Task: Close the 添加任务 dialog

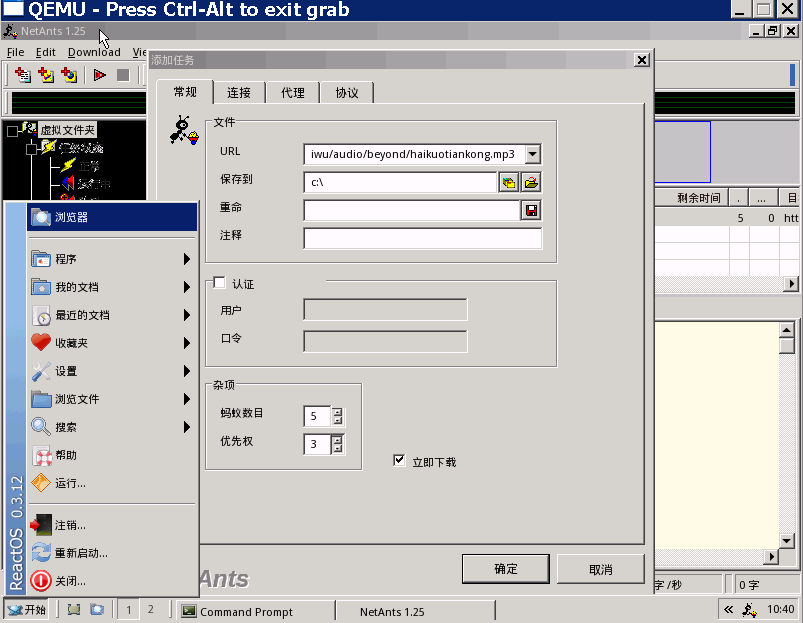Action: click(x=642, y=60)
